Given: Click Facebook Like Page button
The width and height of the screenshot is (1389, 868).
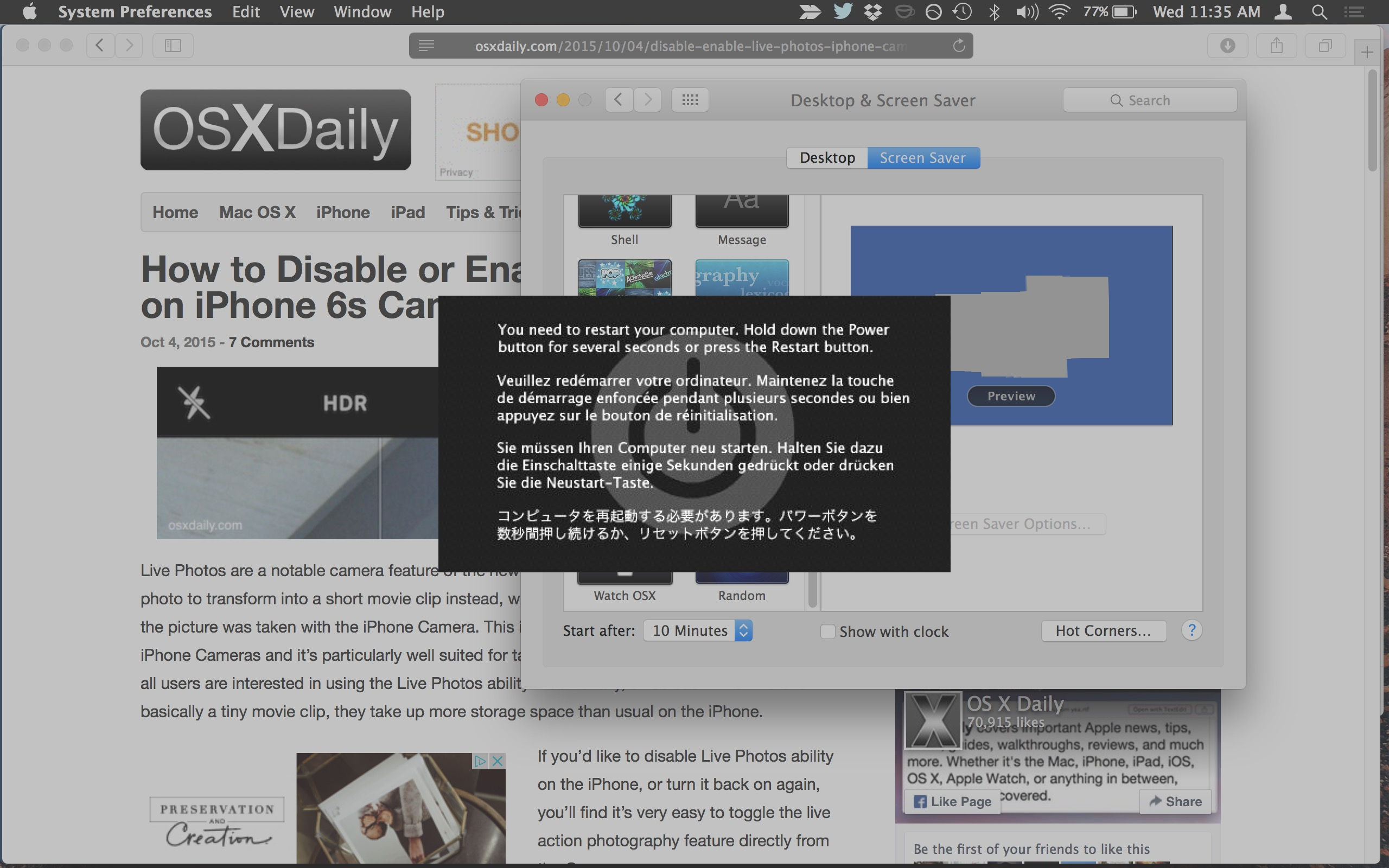Looking at the screenshot, I should coord(953,801).
